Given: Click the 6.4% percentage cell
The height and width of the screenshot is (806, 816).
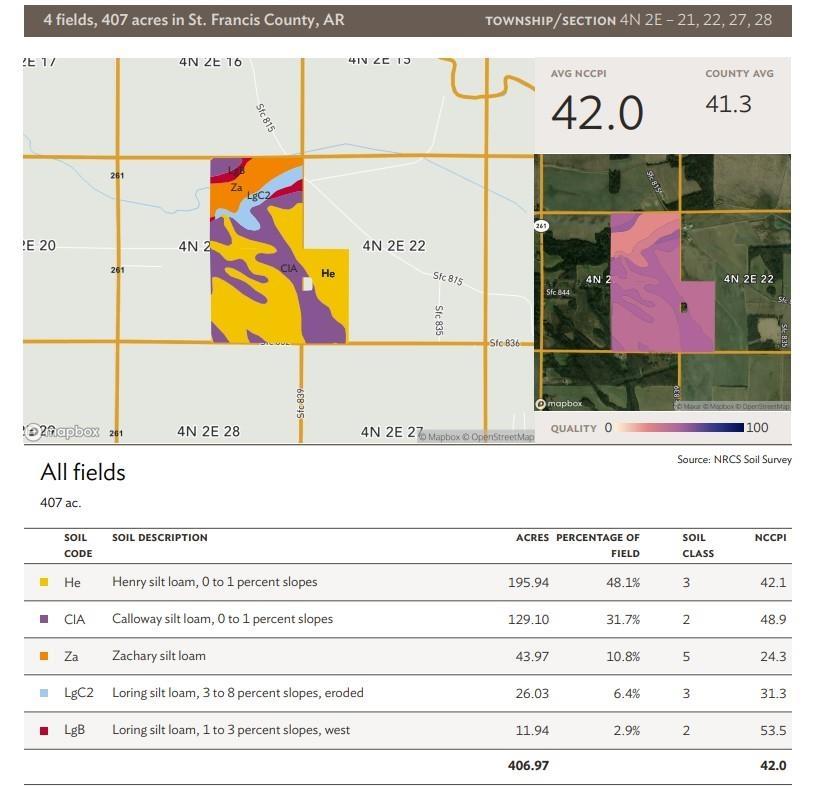Looking at the screenshot, I should tap(627, 693).
